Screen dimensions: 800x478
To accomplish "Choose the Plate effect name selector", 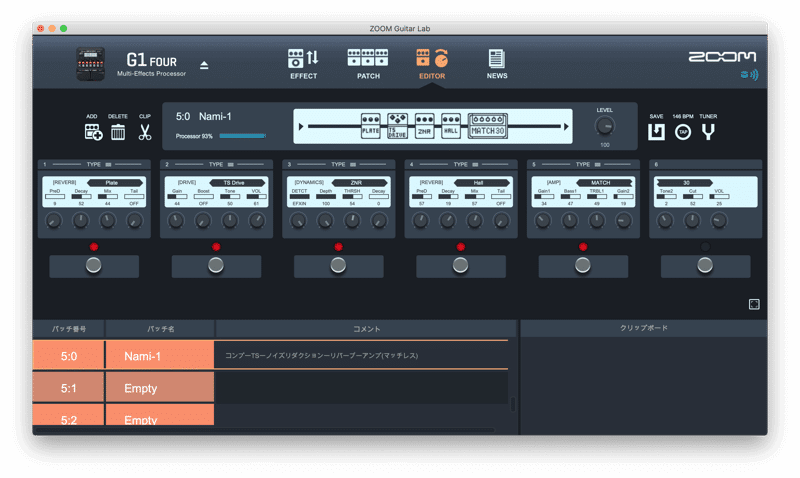I will [x=115, y=183].
